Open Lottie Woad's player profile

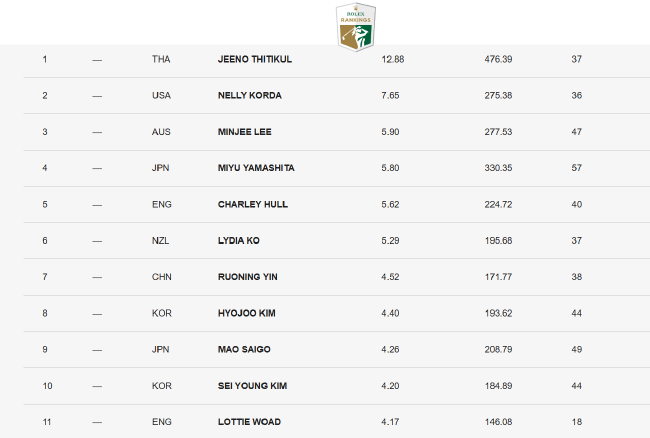click(249, 423)
